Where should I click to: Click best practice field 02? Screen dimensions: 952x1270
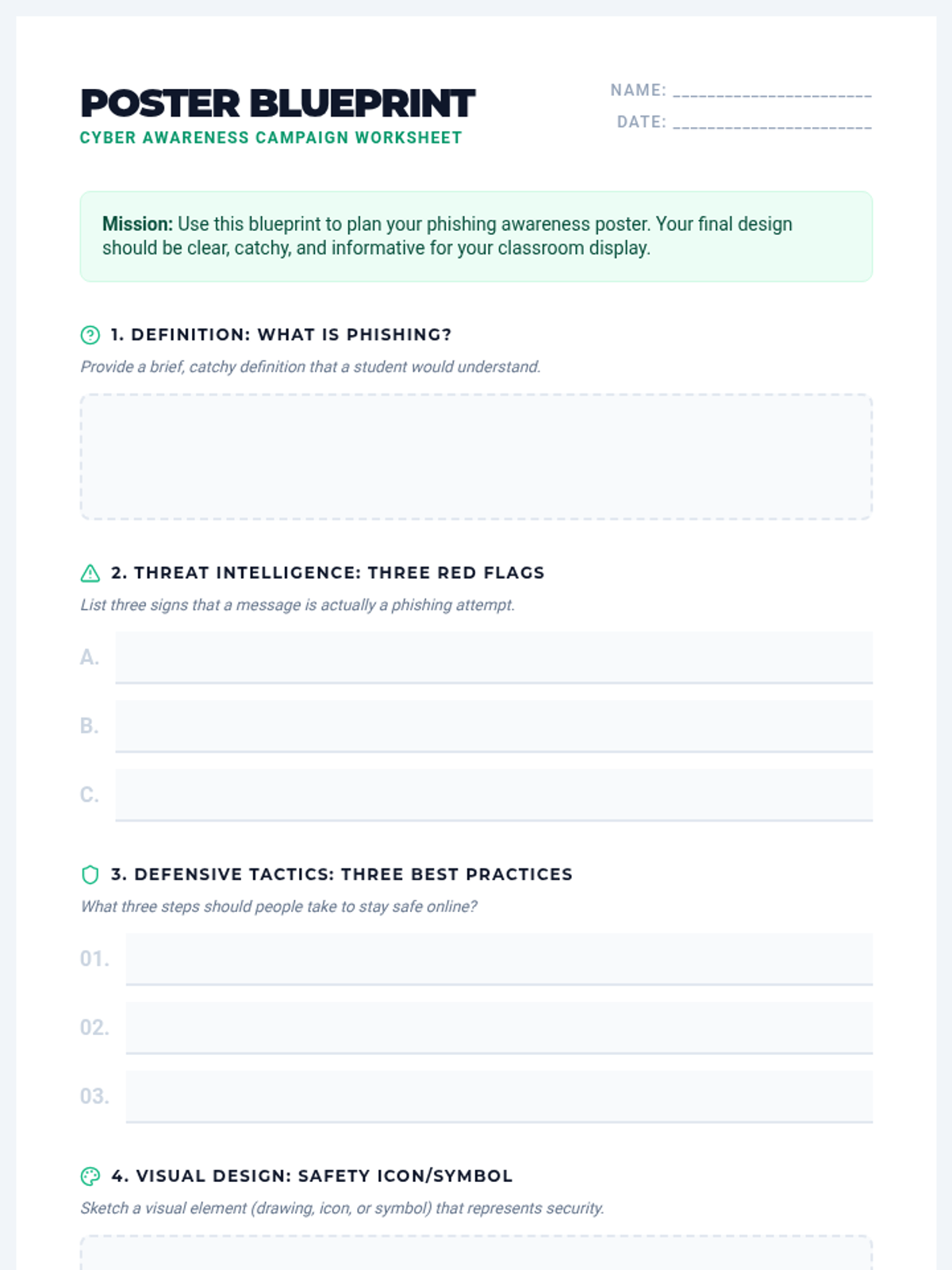coord(499,1028)
